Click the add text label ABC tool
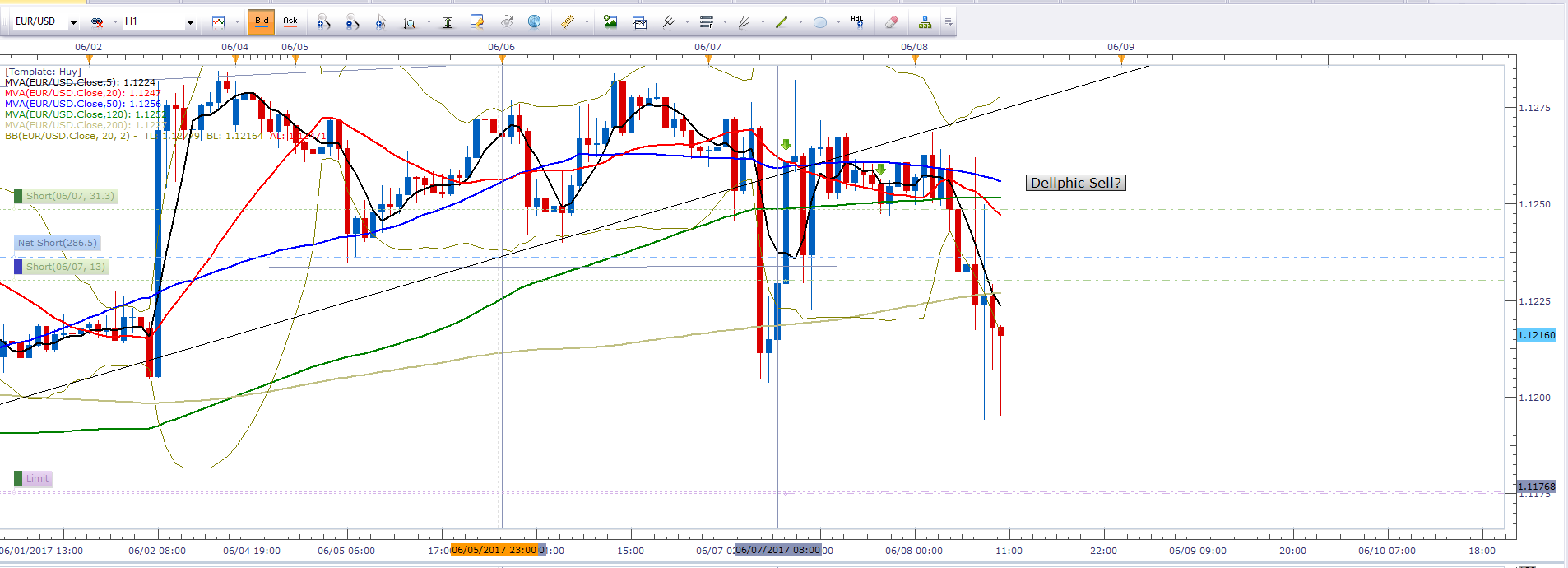 click(857, 22)
